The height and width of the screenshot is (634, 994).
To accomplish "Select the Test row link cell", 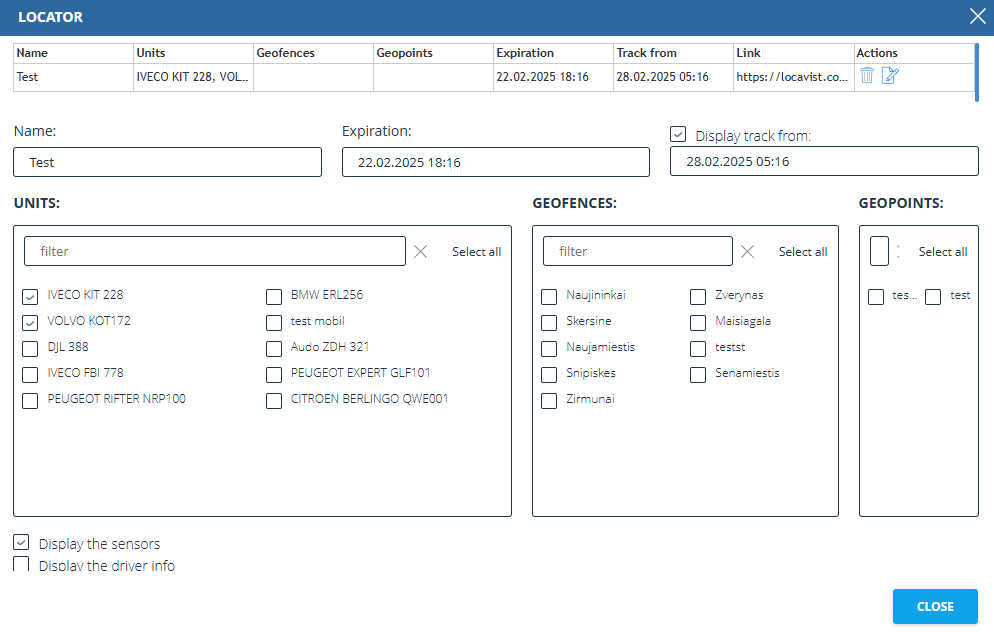I will (x=792, y=77).
